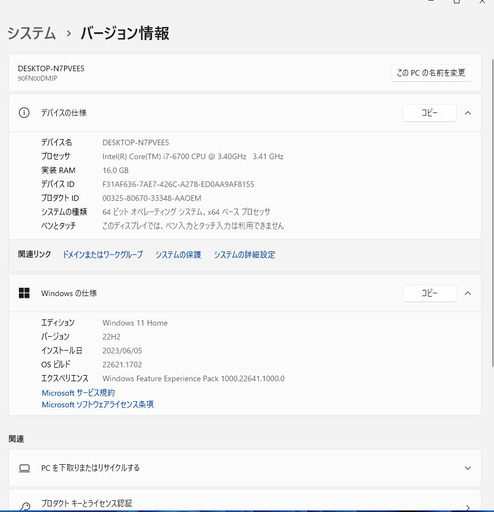Select the Windows Feature Experience Pack value
The image size is (494, 512).
(193, 379)
